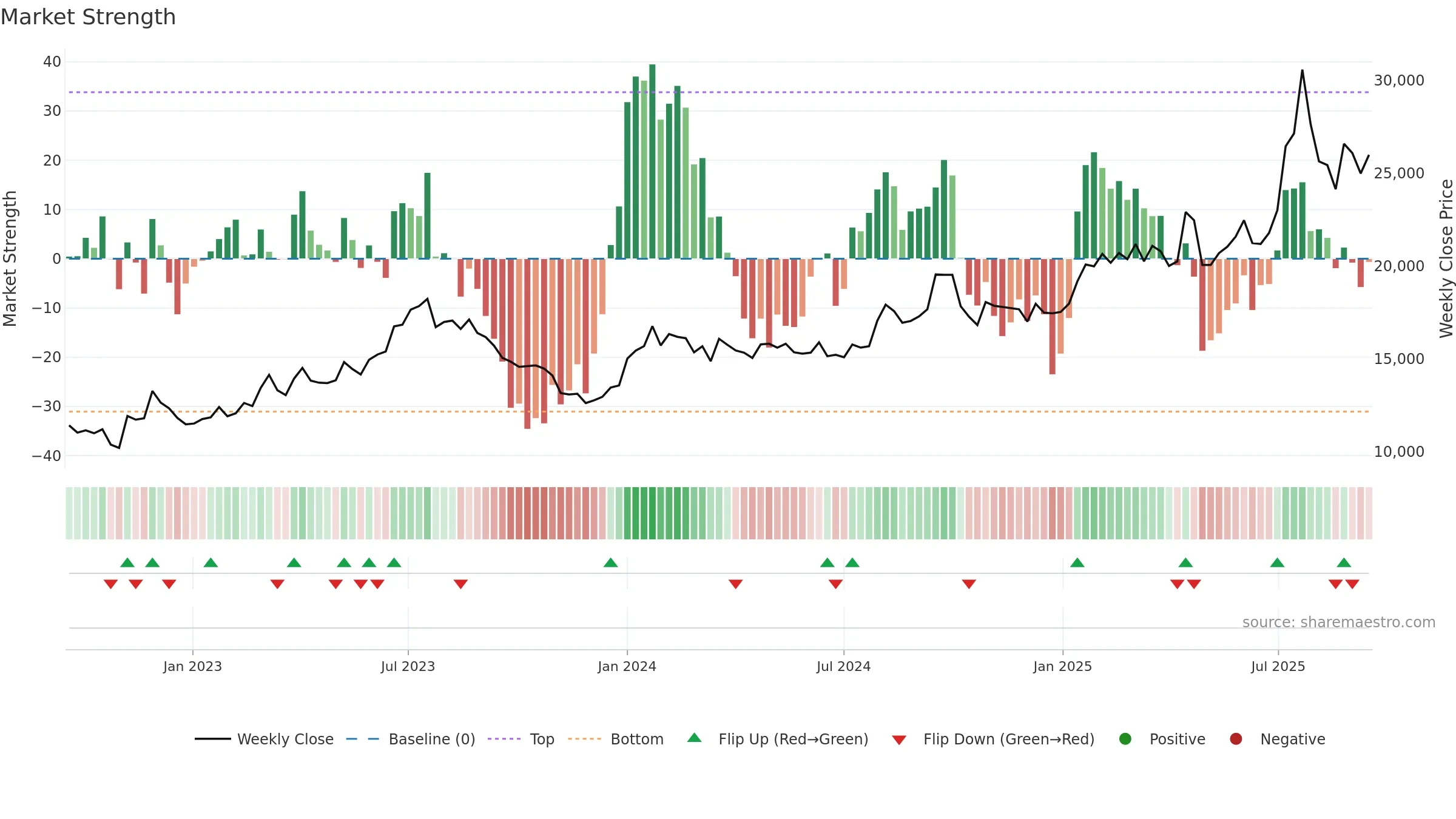Click the −40 strength axis label
This screenshot has height=819, width=1456.
(x=47, y=456)
